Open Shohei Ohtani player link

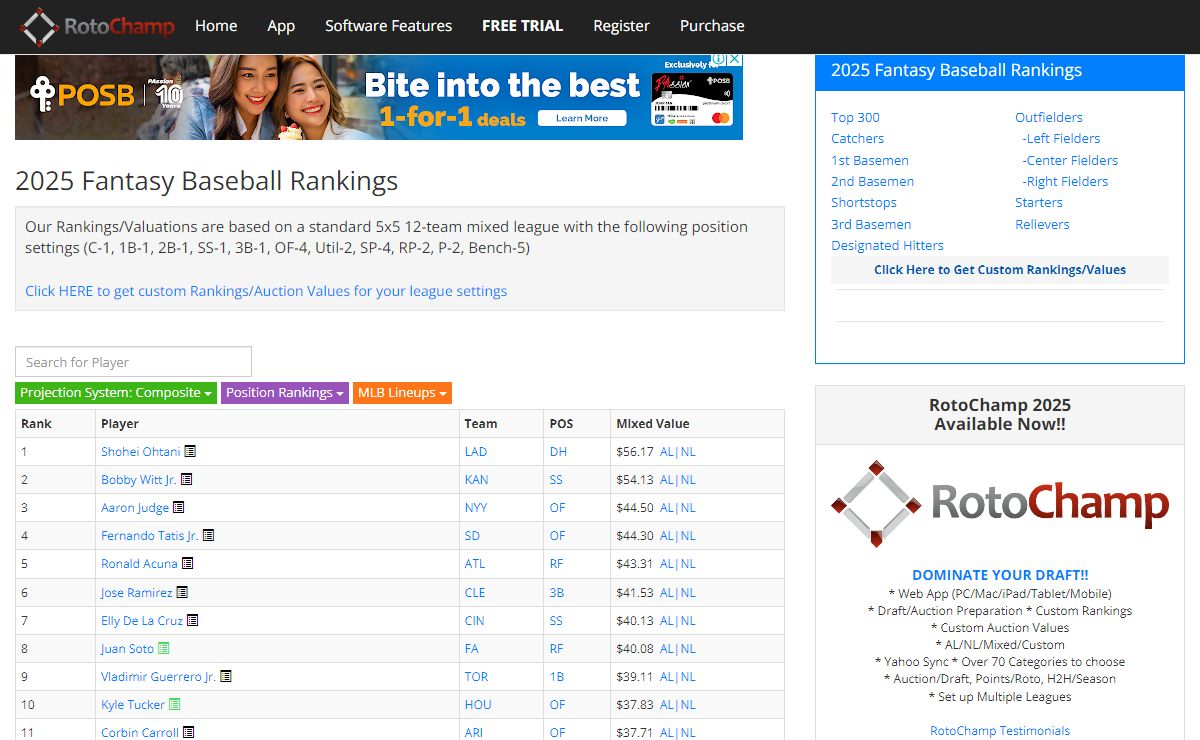click(x=141, y=452)
